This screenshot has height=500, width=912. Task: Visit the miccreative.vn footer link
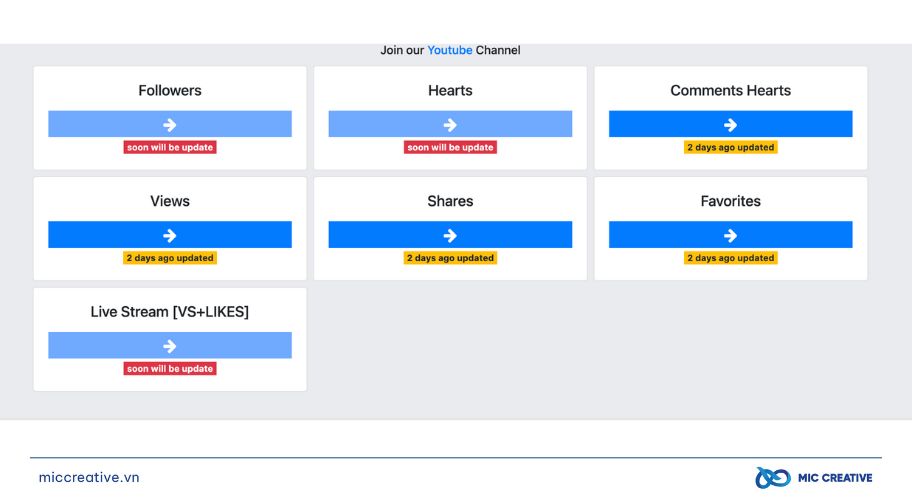coord(89,477)
